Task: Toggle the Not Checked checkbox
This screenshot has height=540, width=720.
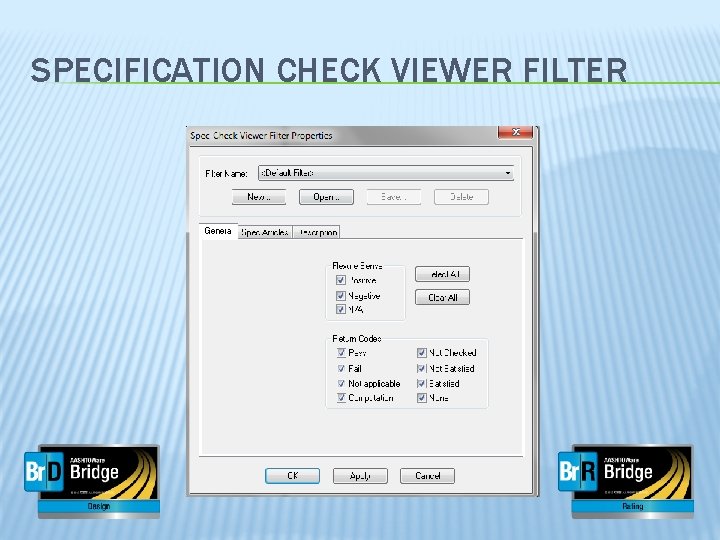Action: 422,353
